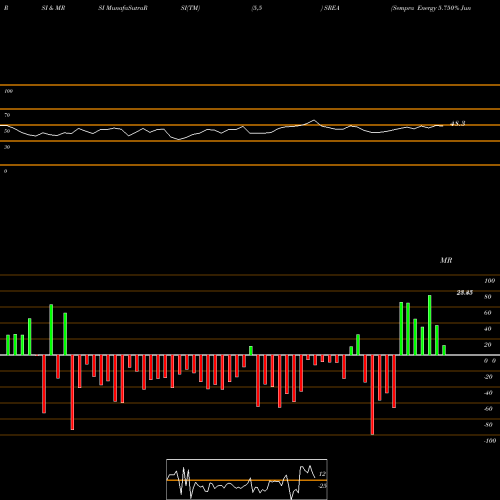
Task: Click the MR axis label 40
Action: 487,329
